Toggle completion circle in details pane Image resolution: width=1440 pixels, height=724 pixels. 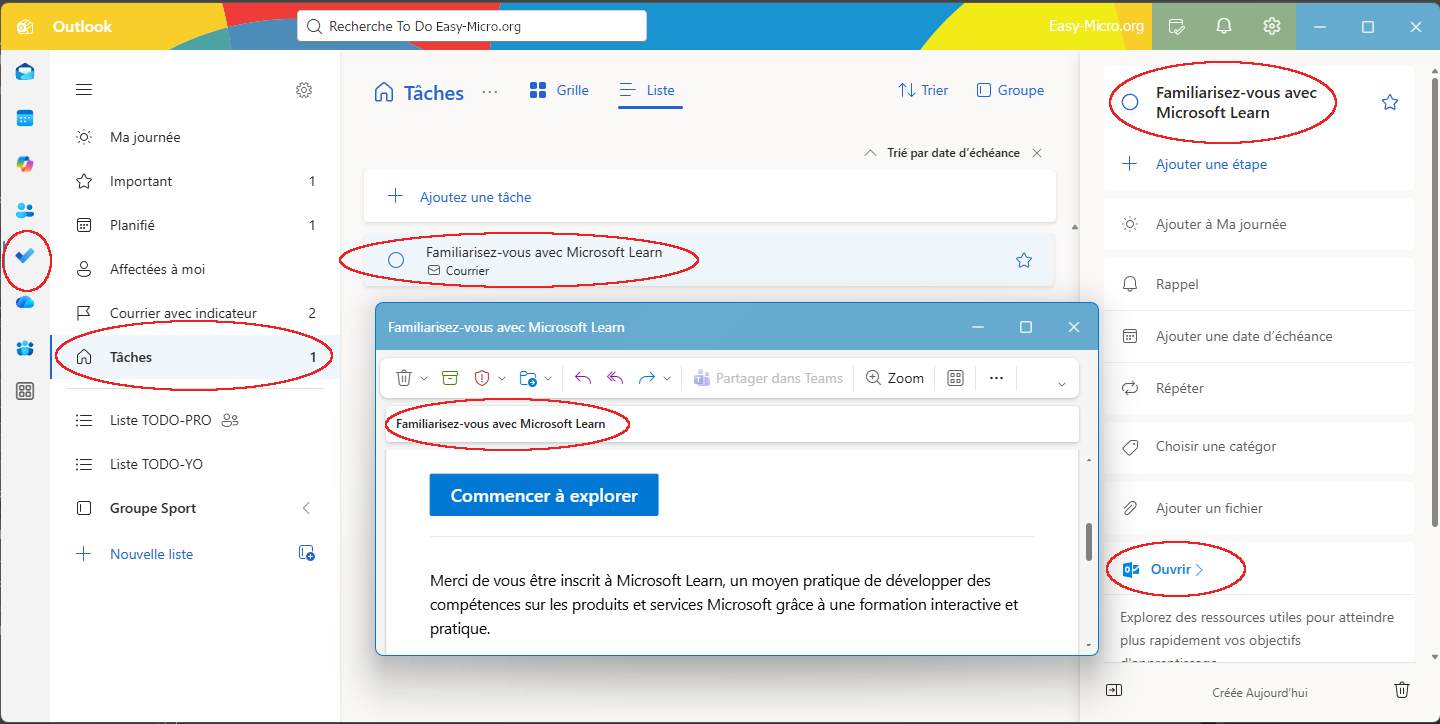pyautogui.click(x=1130, y=102)
